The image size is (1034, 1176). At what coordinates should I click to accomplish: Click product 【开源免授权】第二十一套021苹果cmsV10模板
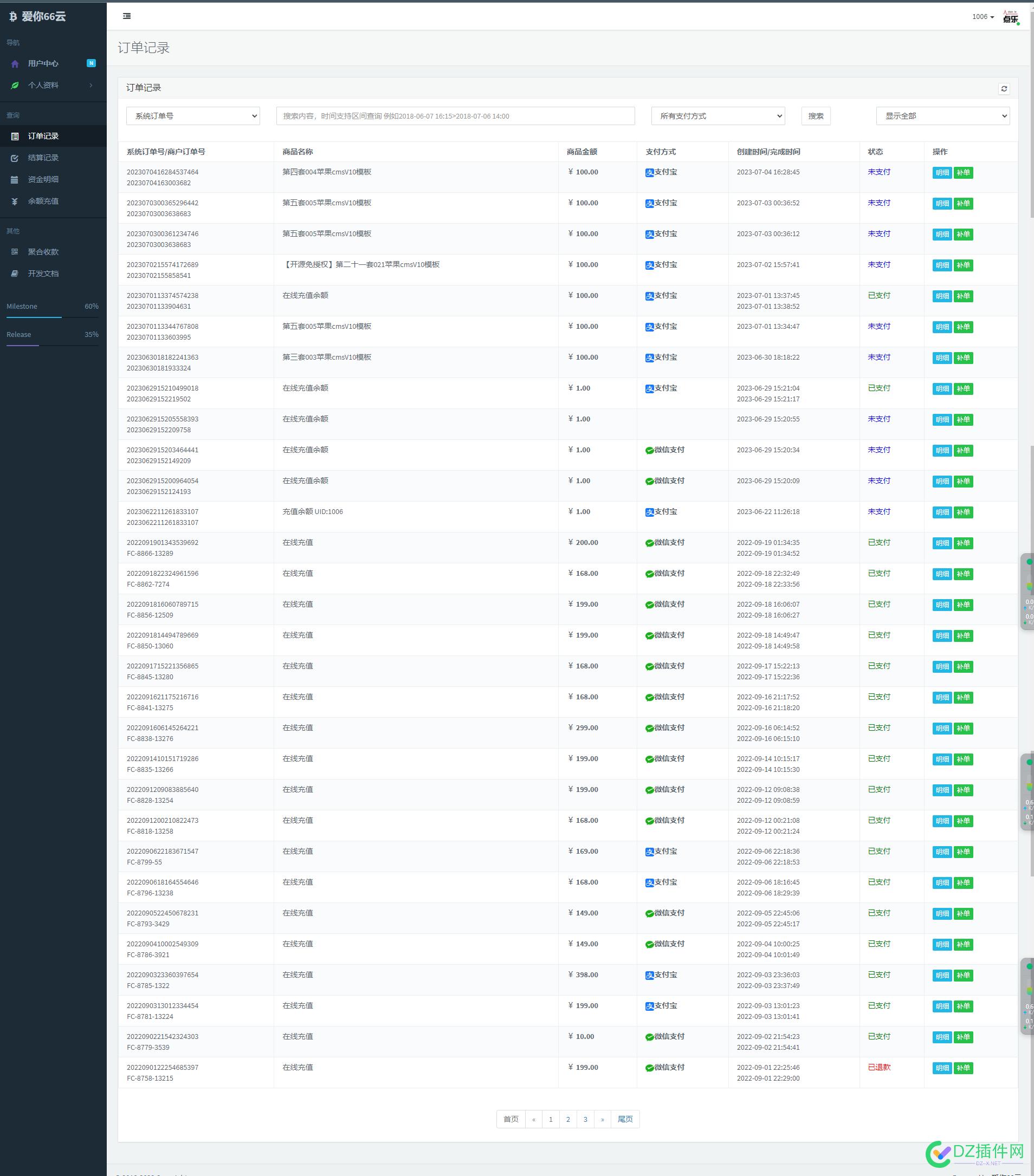[x=361, y=265]
